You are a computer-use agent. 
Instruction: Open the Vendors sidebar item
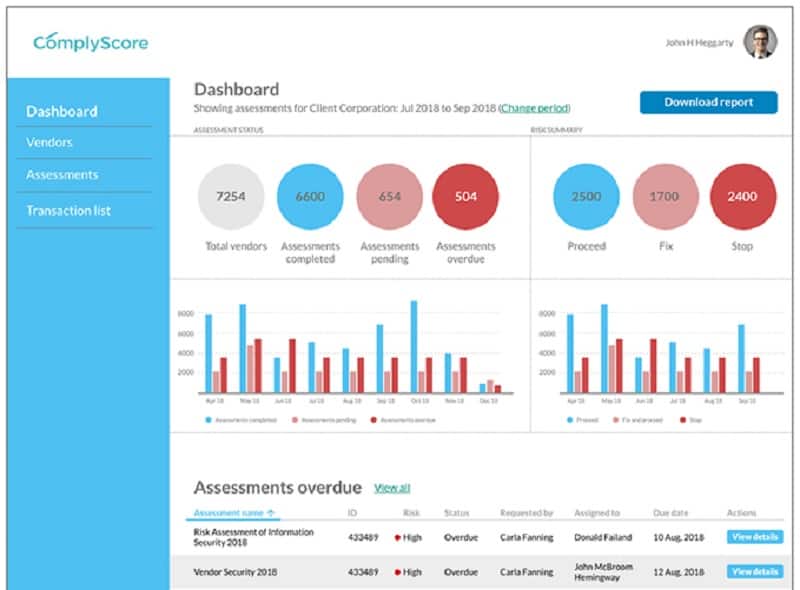click(x=49, y=142)
